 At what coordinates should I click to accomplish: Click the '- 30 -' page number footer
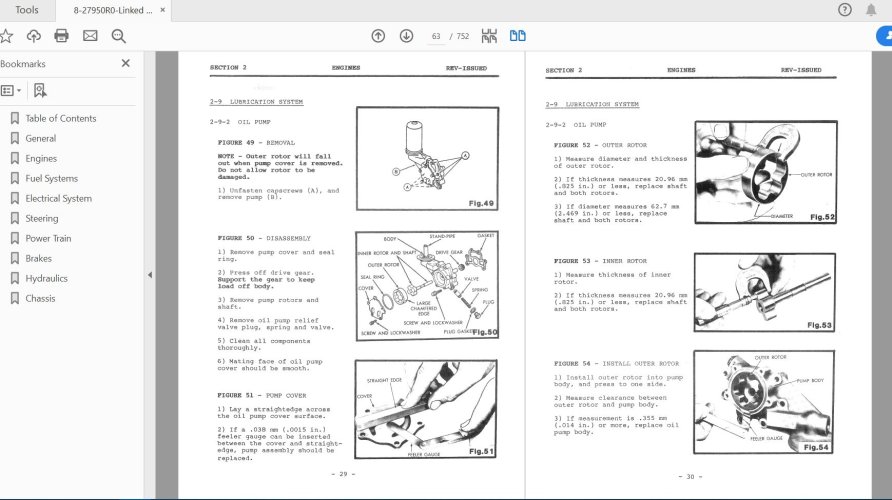click(690, 477)
